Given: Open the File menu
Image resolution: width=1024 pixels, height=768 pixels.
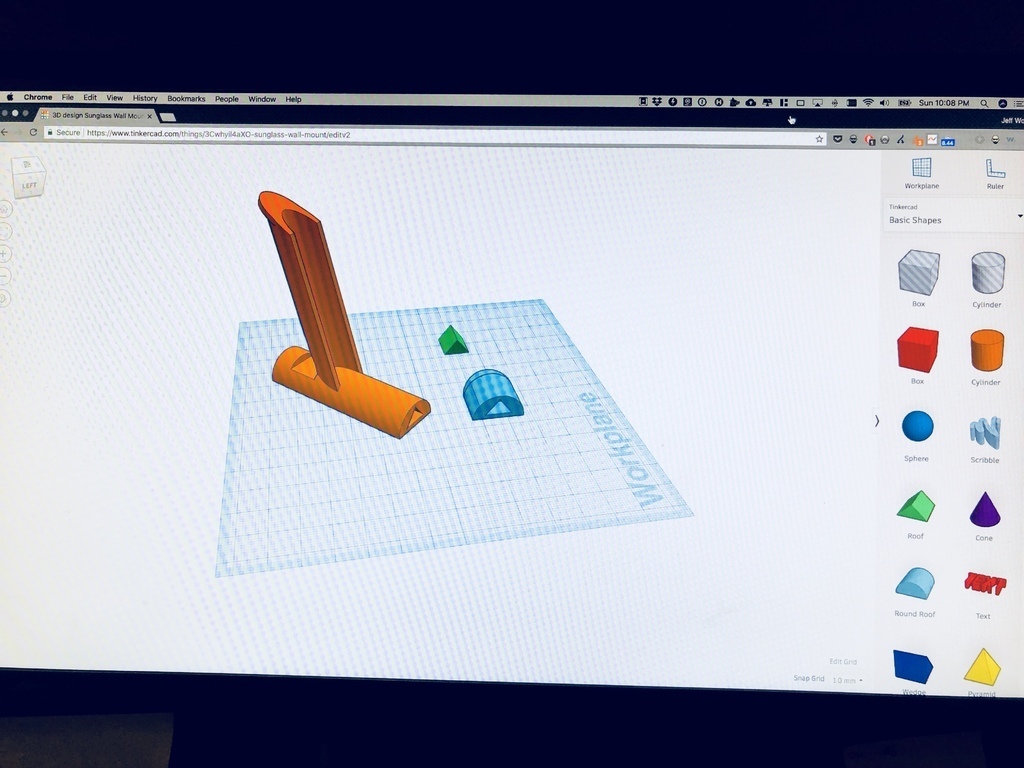Looking at the screenshot, I should point(67,97).
